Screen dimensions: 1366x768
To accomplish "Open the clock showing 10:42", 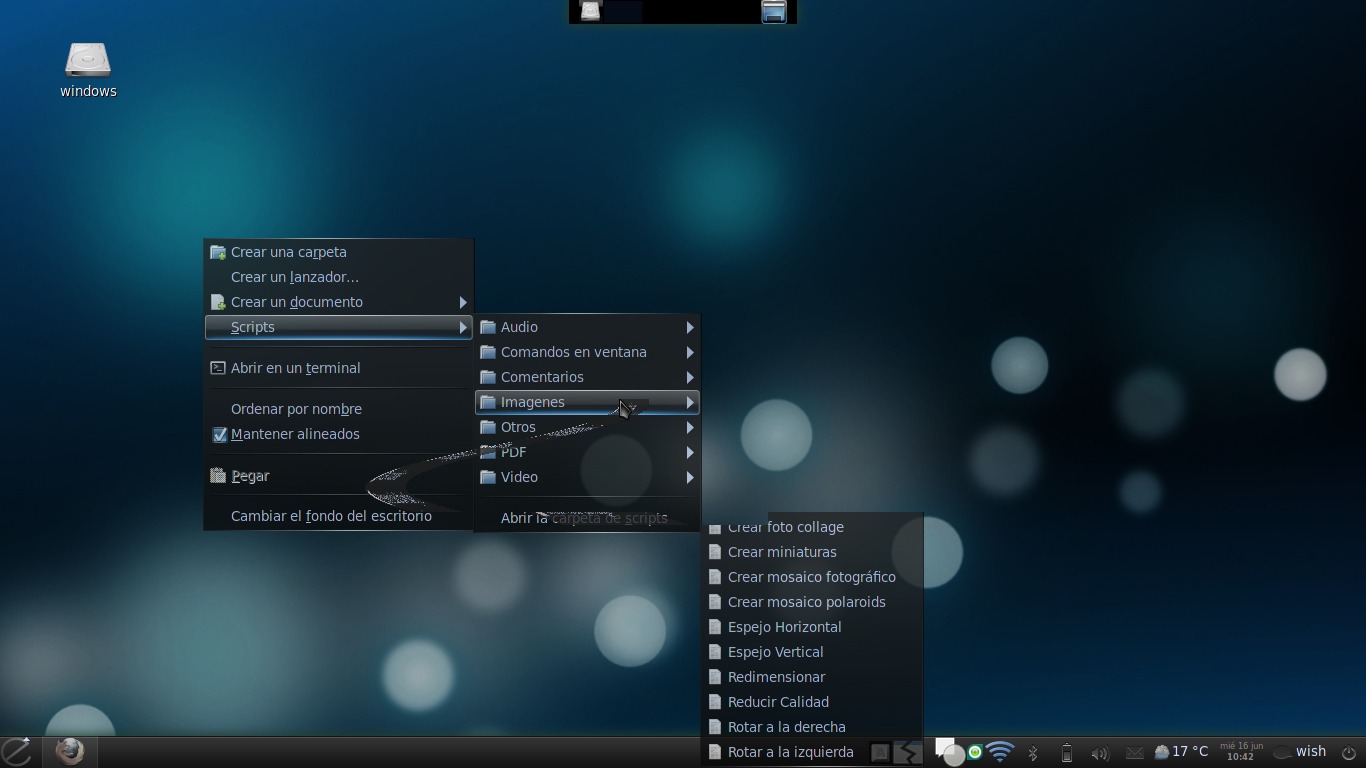I will [1241, 752].
